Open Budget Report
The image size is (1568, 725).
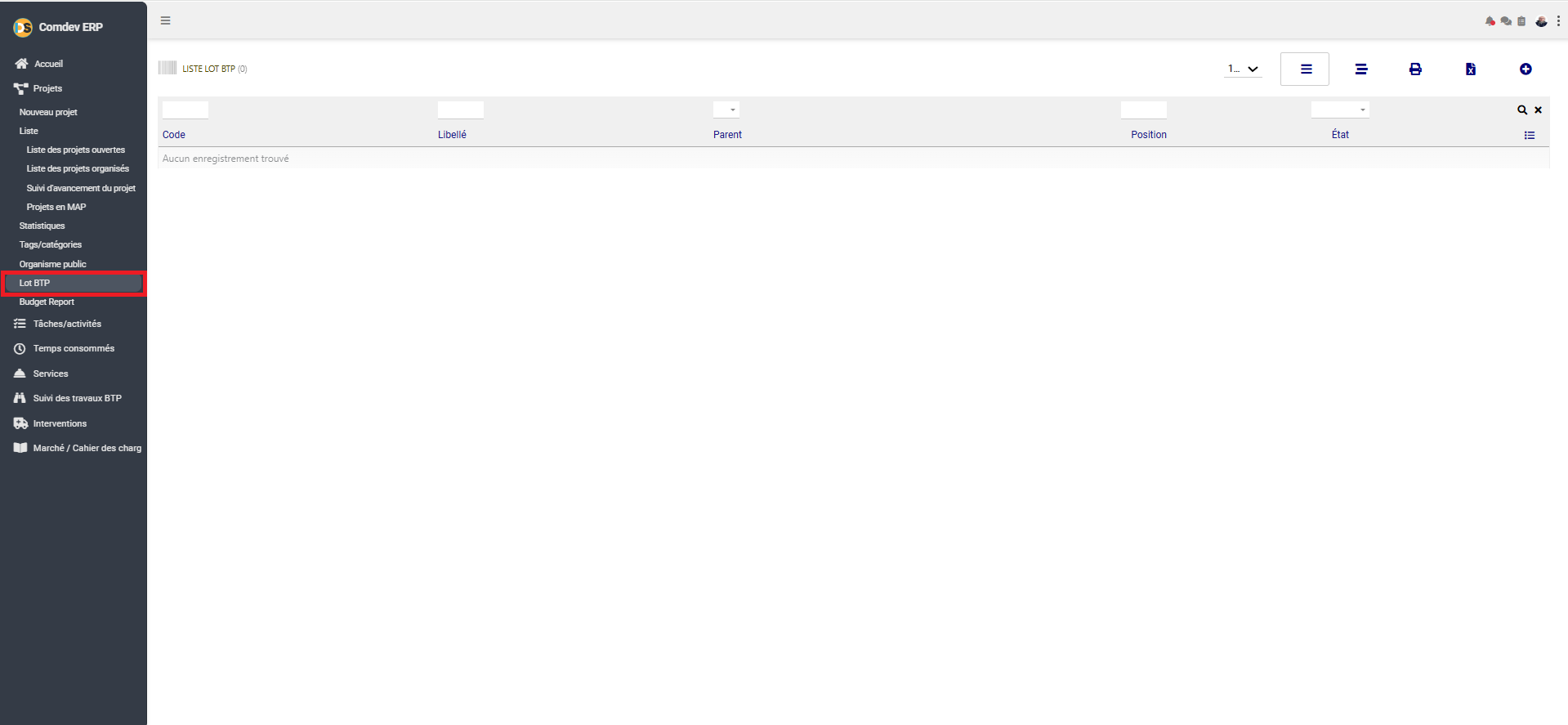(47, 302)
